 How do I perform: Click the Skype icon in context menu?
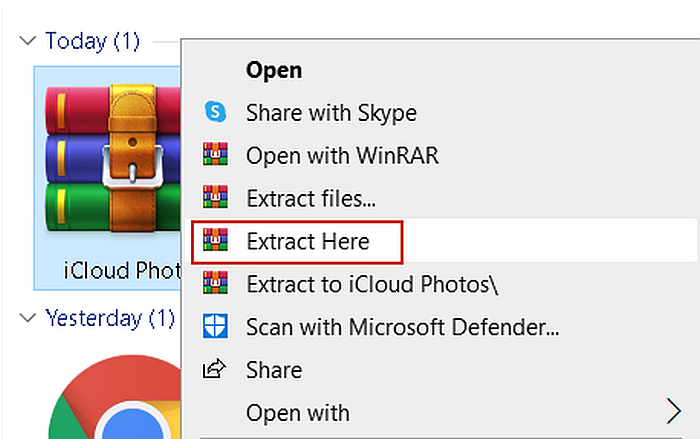click(x=215, y=112)
